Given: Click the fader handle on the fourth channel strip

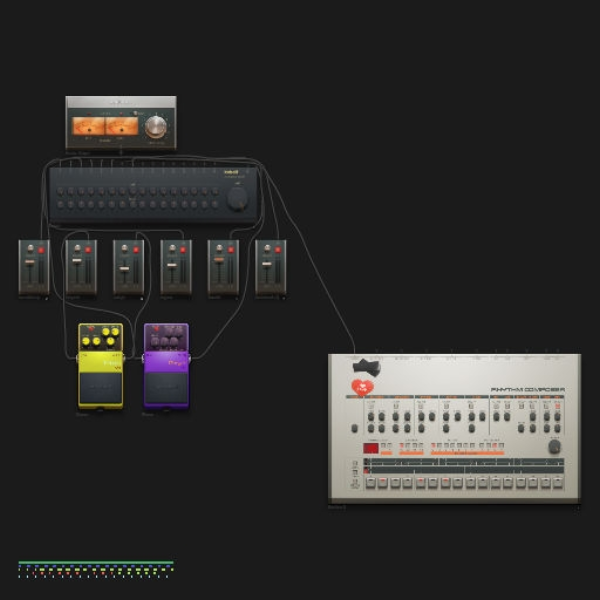Looking at the screenshot, I should pos(172,265).
